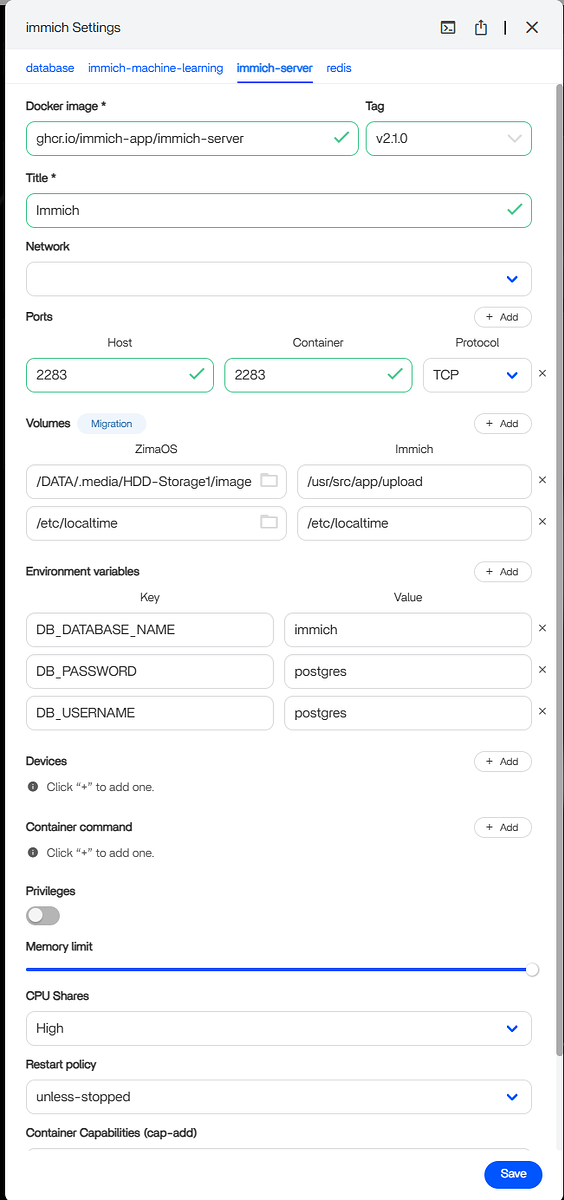
Task: Open the Restart policy unless-stopped dropdown
Action: point(279,1097)
